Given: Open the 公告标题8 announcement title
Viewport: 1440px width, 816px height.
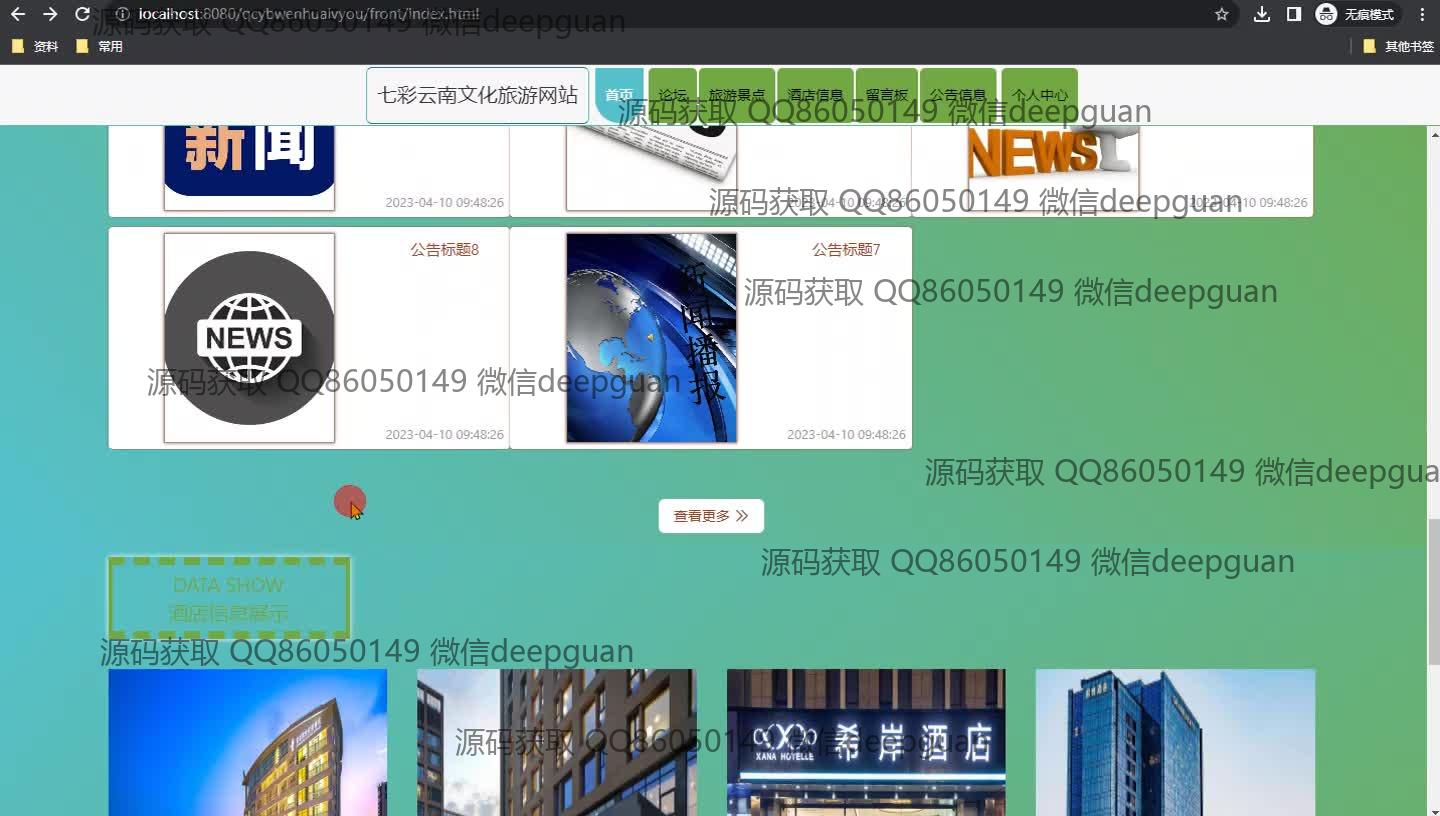Looking at the screenshot, I should pos(444,250).
